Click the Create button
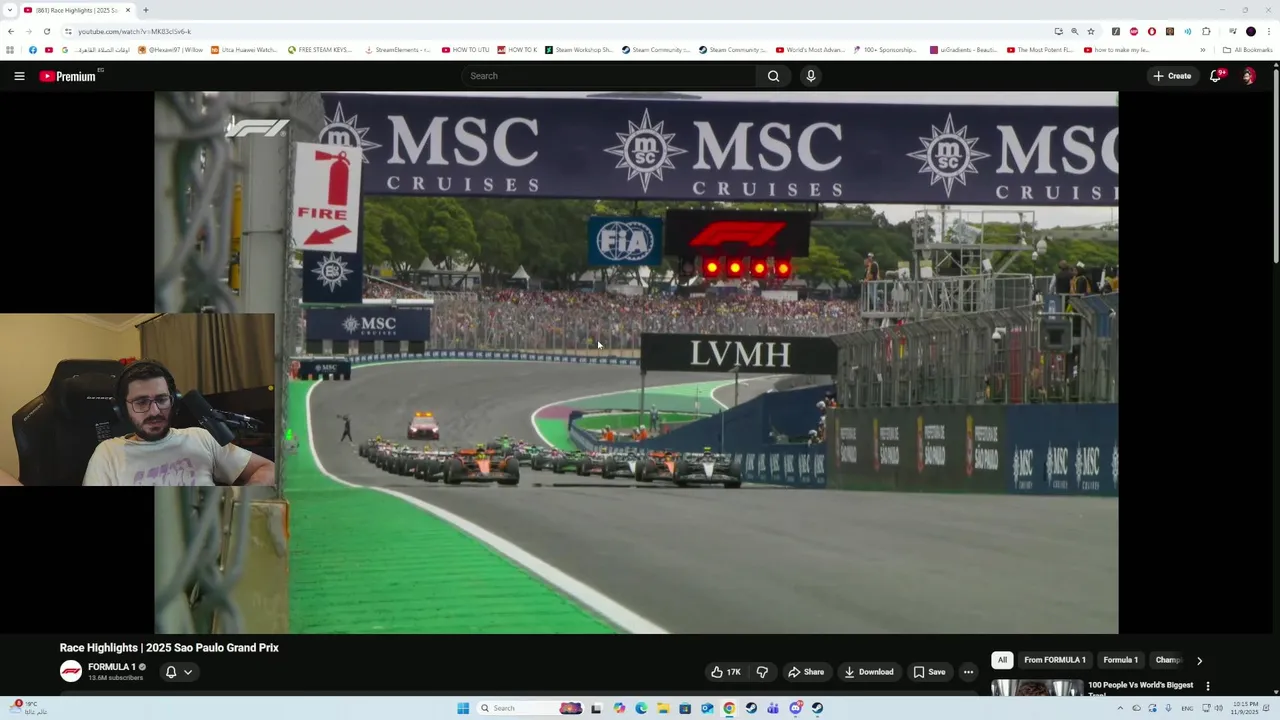 pyautogui.click(x=1172, y=76)
